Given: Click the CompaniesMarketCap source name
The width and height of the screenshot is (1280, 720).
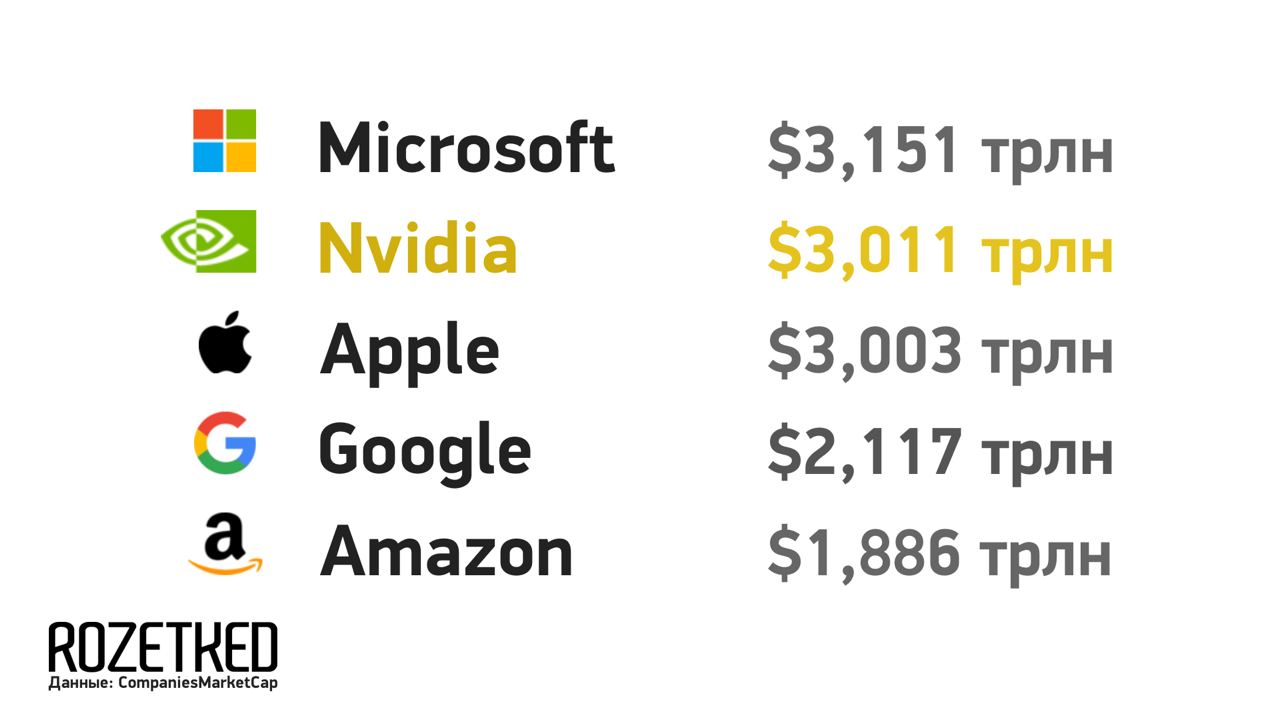Looking at the screenshot, I should tap(198, 683).
